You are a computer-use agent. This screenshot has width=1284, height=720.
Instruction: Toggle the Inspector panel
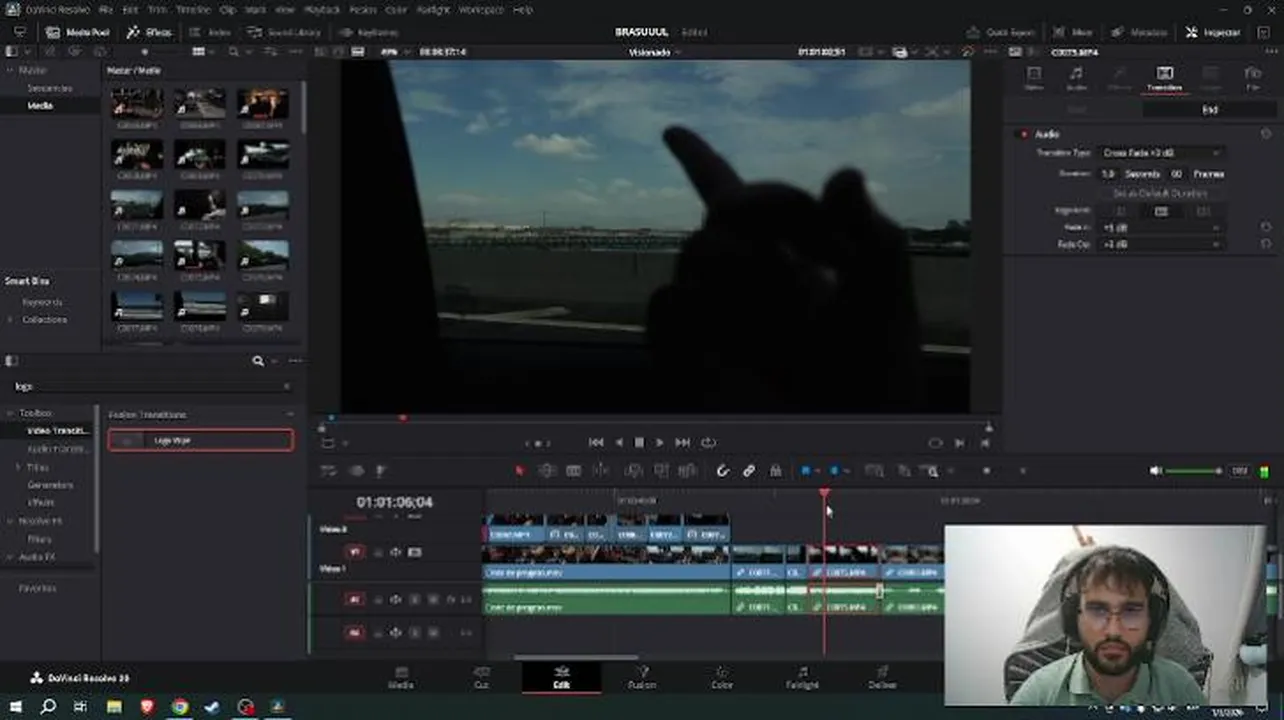1213,32
